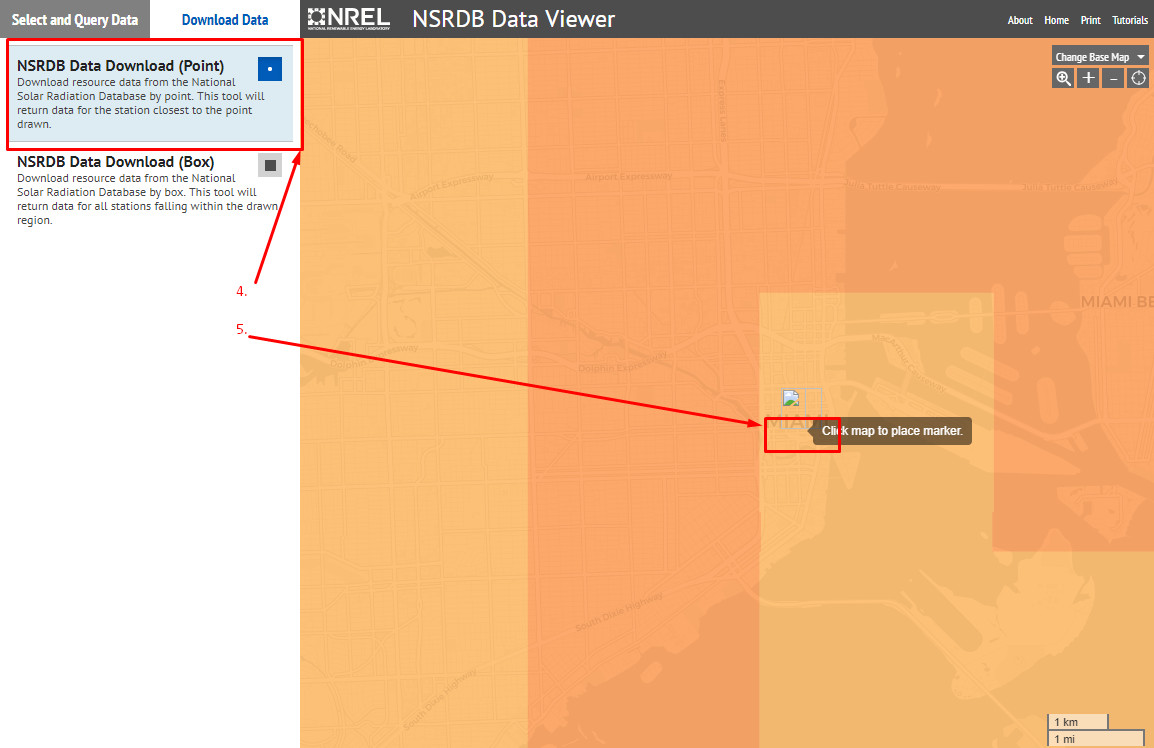This screenshot has height=748, width=1154.
Task: Open the Change Base Map dropdown
Action: 1100,57
